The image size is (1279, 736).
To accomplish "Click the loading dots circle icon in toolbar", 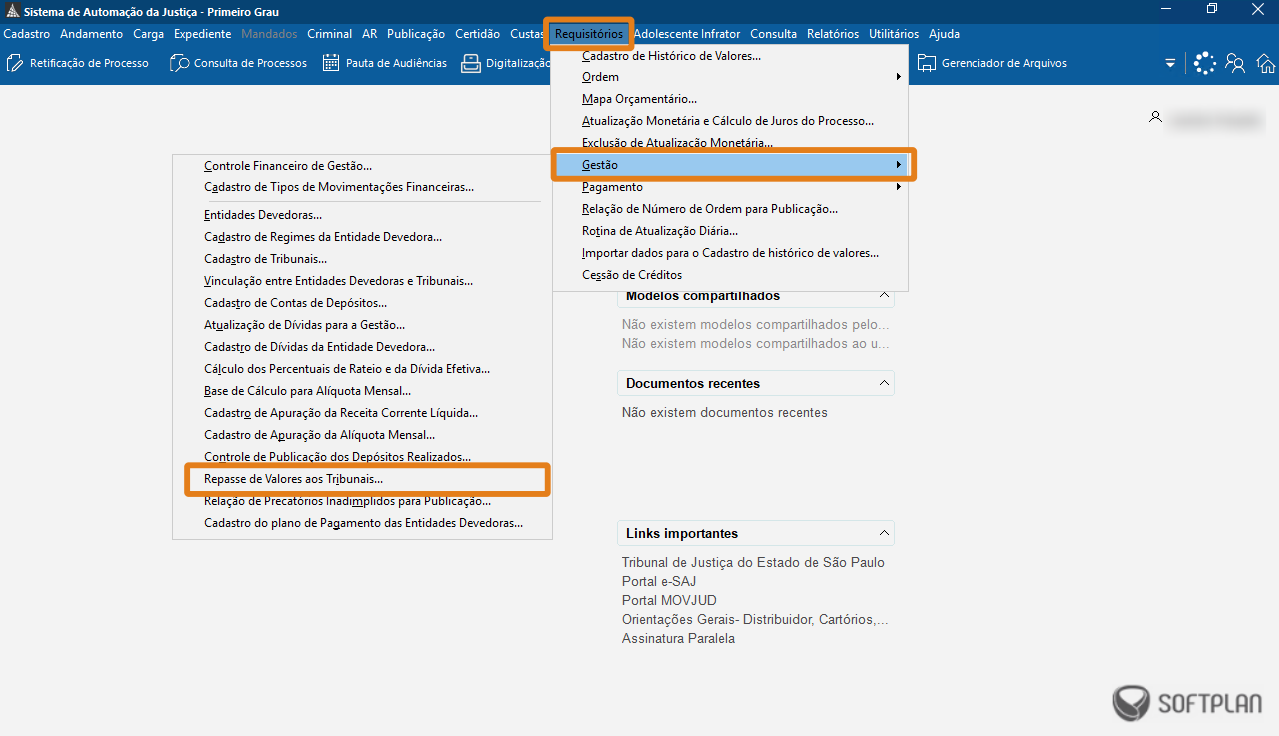I will tap(1205, 63).
